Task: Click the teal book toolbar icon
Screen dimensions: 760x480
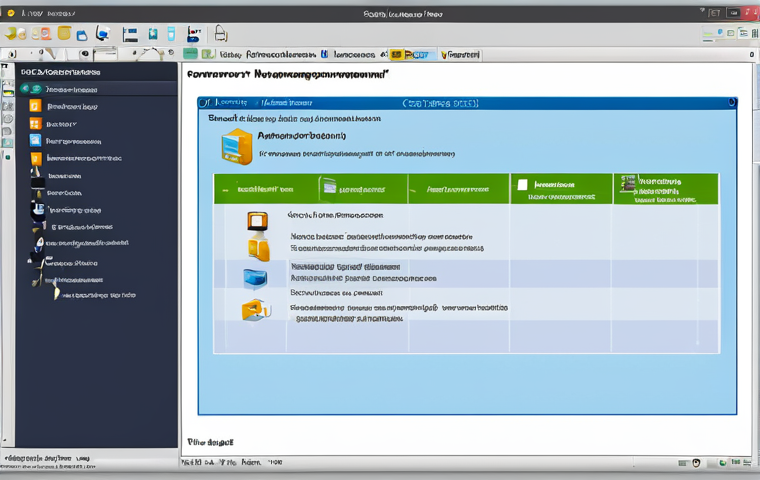Action: (153, 33)
